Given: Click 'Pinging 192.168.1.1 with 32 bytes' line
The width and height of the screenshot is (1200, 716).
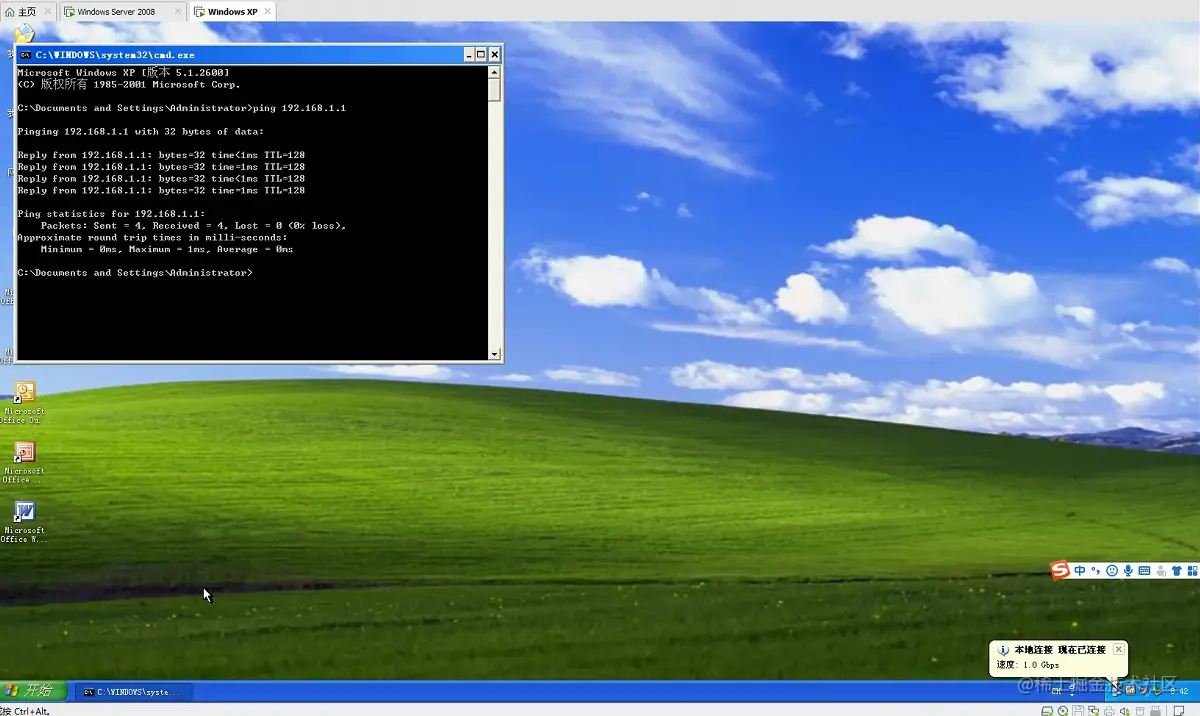Looking at the screenshot, I should pos(140,132).
